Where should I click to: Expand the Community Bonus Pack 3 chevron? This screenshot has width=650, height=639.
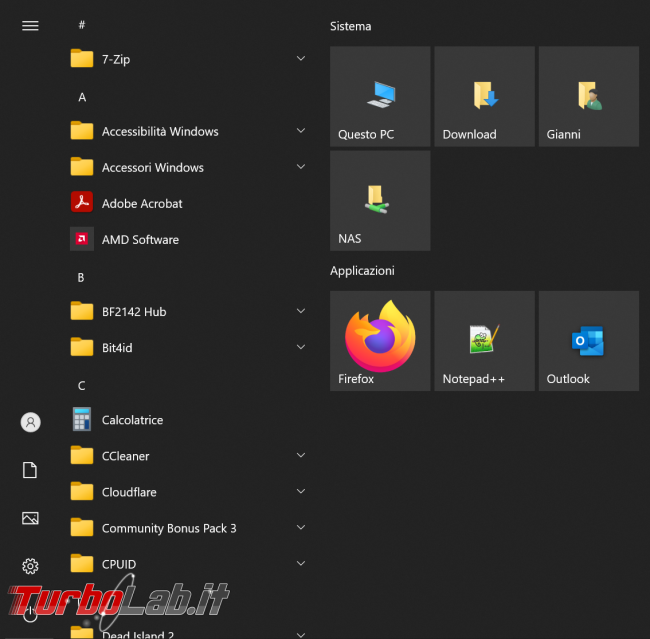301,527
